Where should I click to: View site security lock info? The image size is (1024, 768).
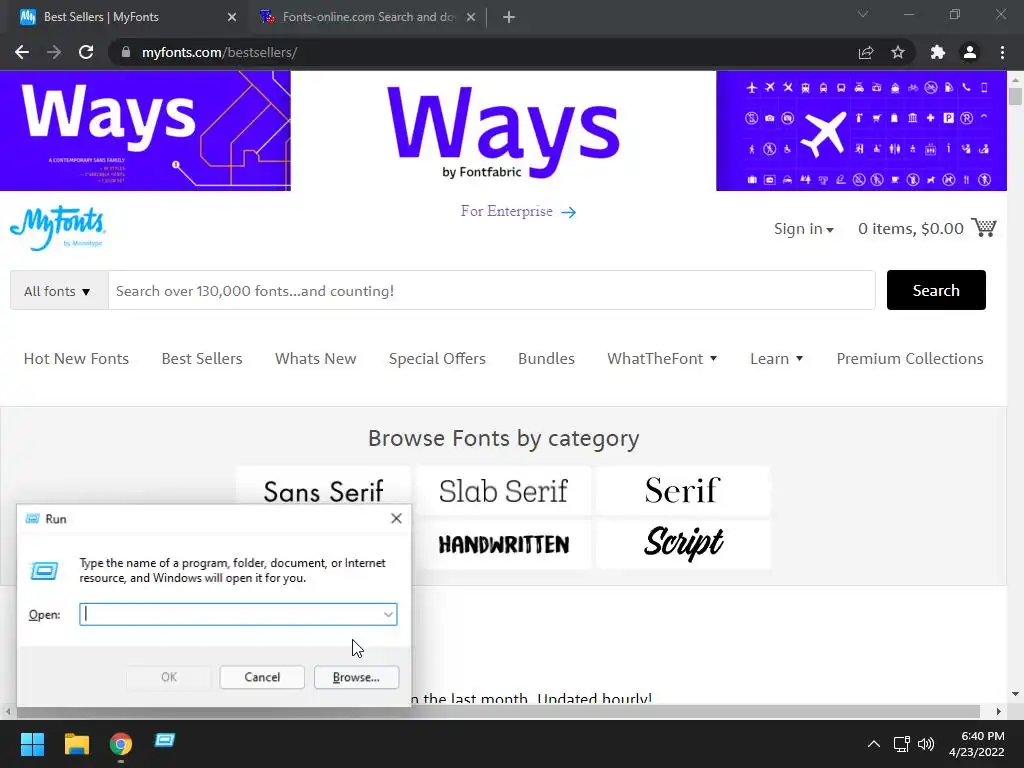[x=126, y=52]
